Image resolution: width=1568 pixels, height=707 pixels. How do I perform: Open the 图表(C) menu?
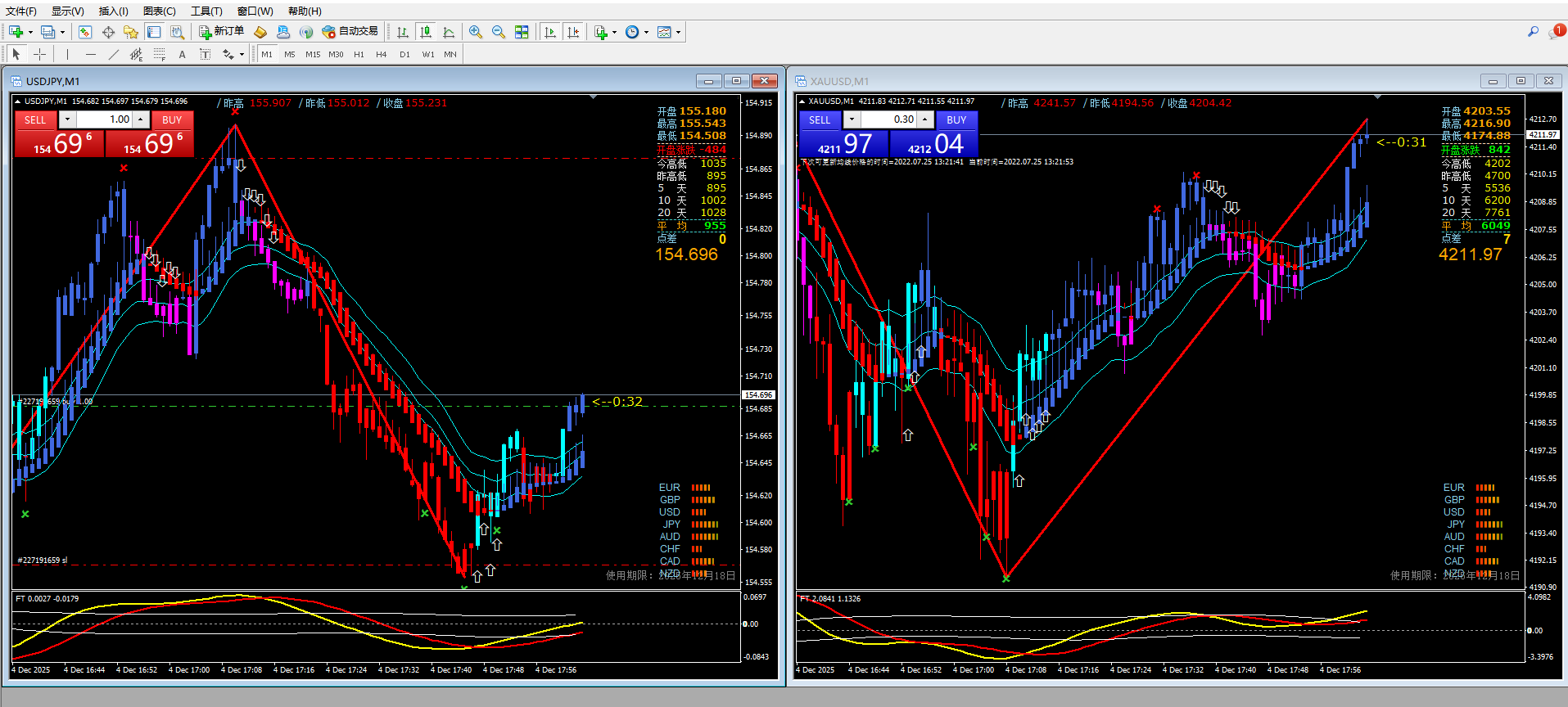coord(160,11)
